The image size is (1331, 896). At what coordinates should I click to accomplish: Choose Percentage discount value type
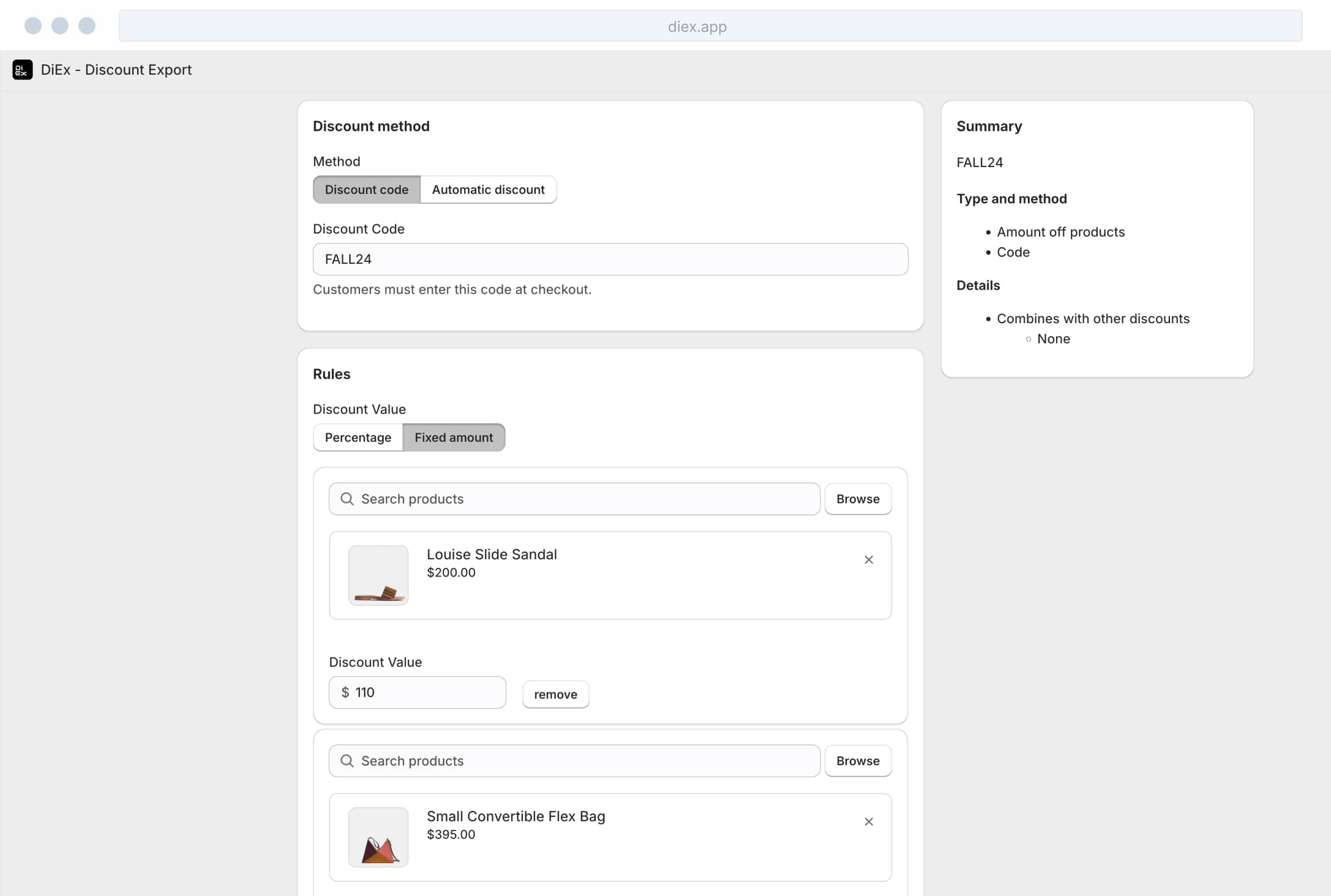358,438
